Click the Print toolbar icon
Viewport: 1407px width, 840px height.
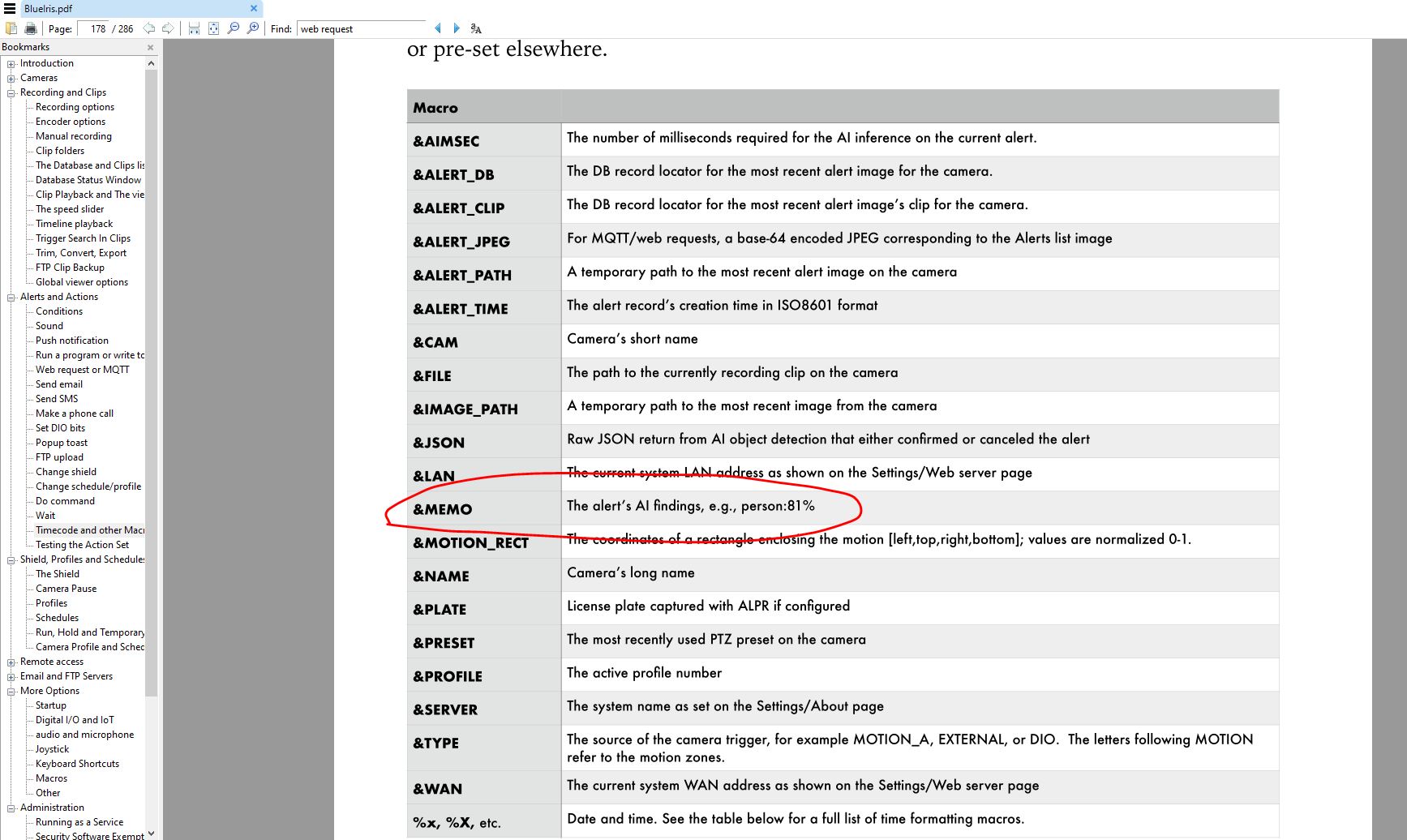tap(31, 28)
